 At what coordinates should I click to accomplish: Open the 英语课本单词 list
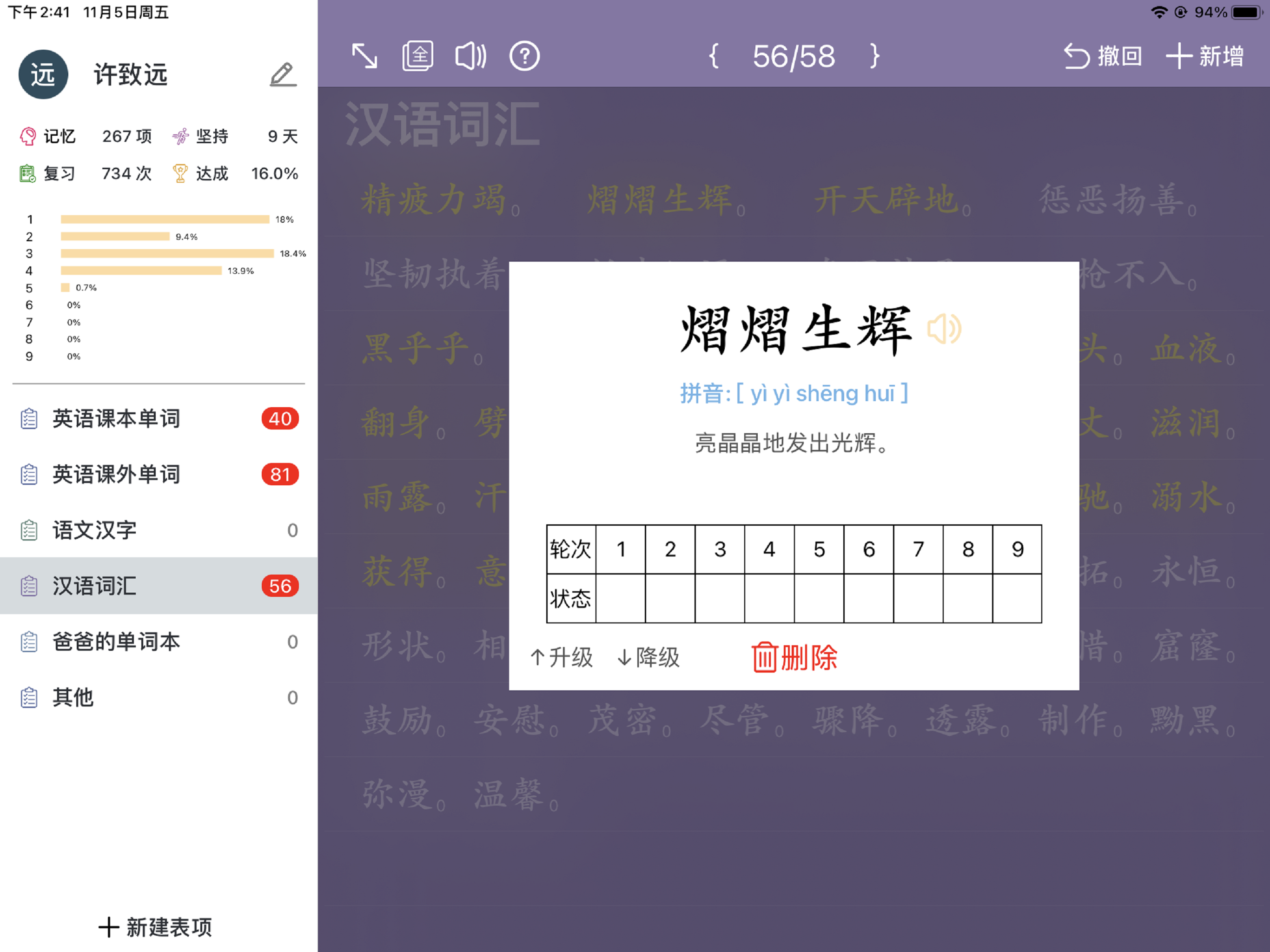[x=159, y=418]
